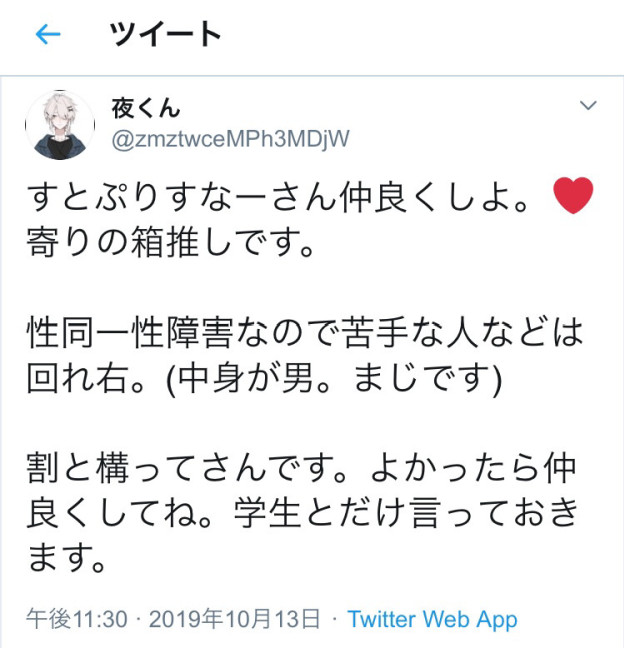Click the phrase よかったら仲 at the line end
624x648 pixels.
pyautogui.click(x=474, y=468)
